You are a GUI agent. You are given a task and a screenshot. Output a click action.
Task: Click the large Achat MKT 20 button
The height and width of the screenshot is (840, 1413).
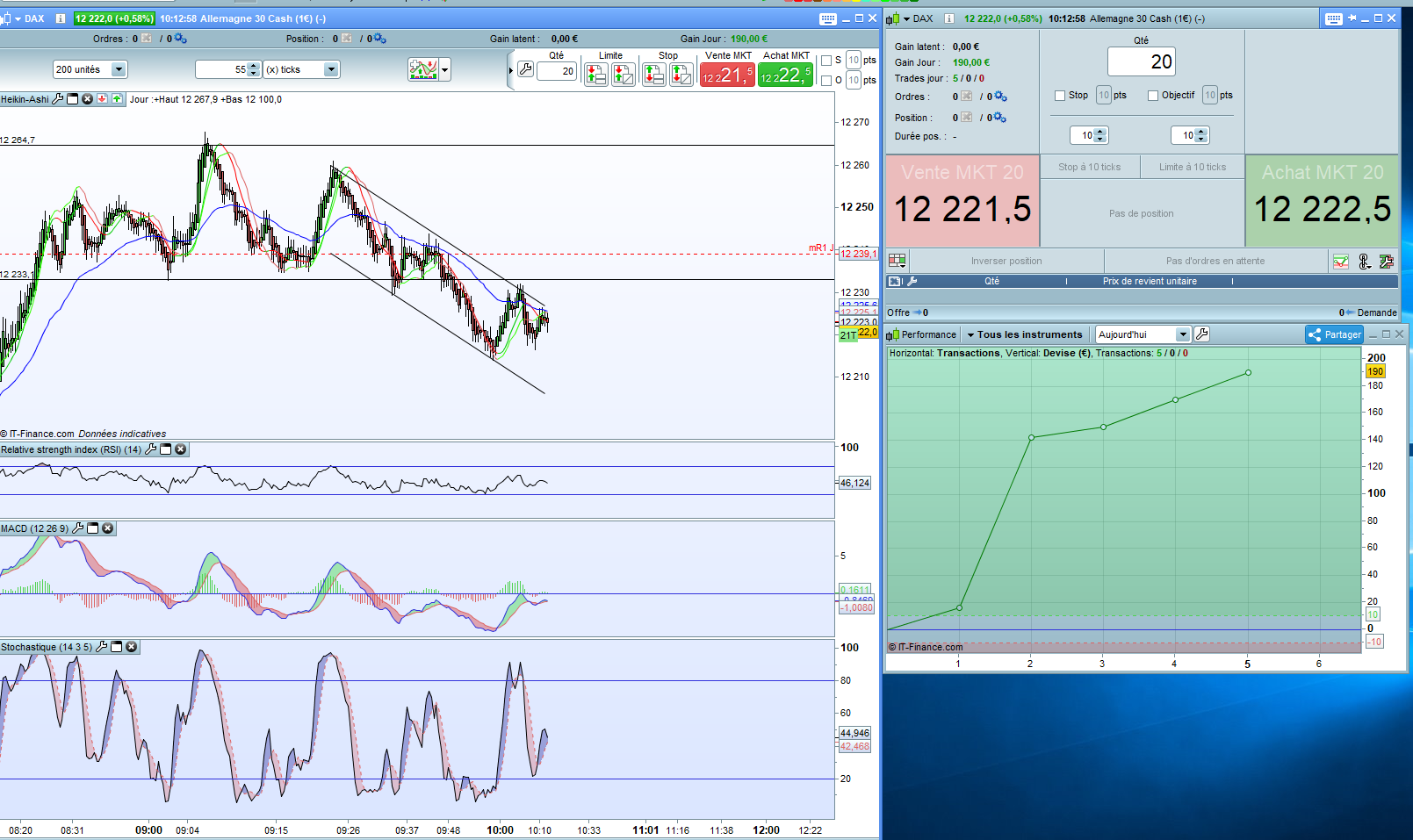pyautogui.click(x=1322, y=201)
